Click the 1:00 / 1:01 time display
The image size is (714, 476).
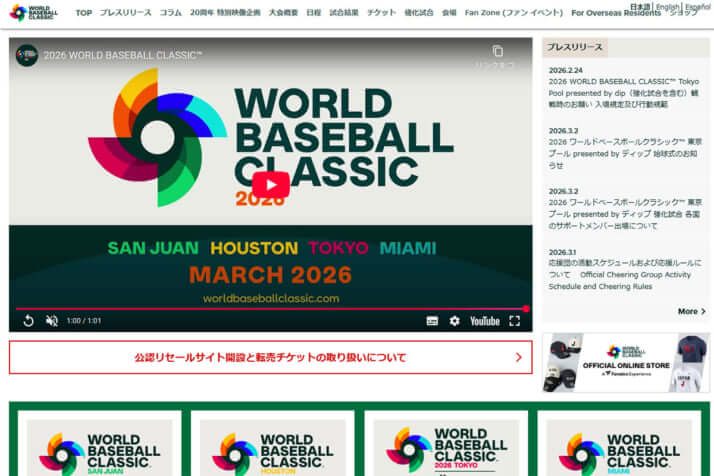tap(84, 321)
